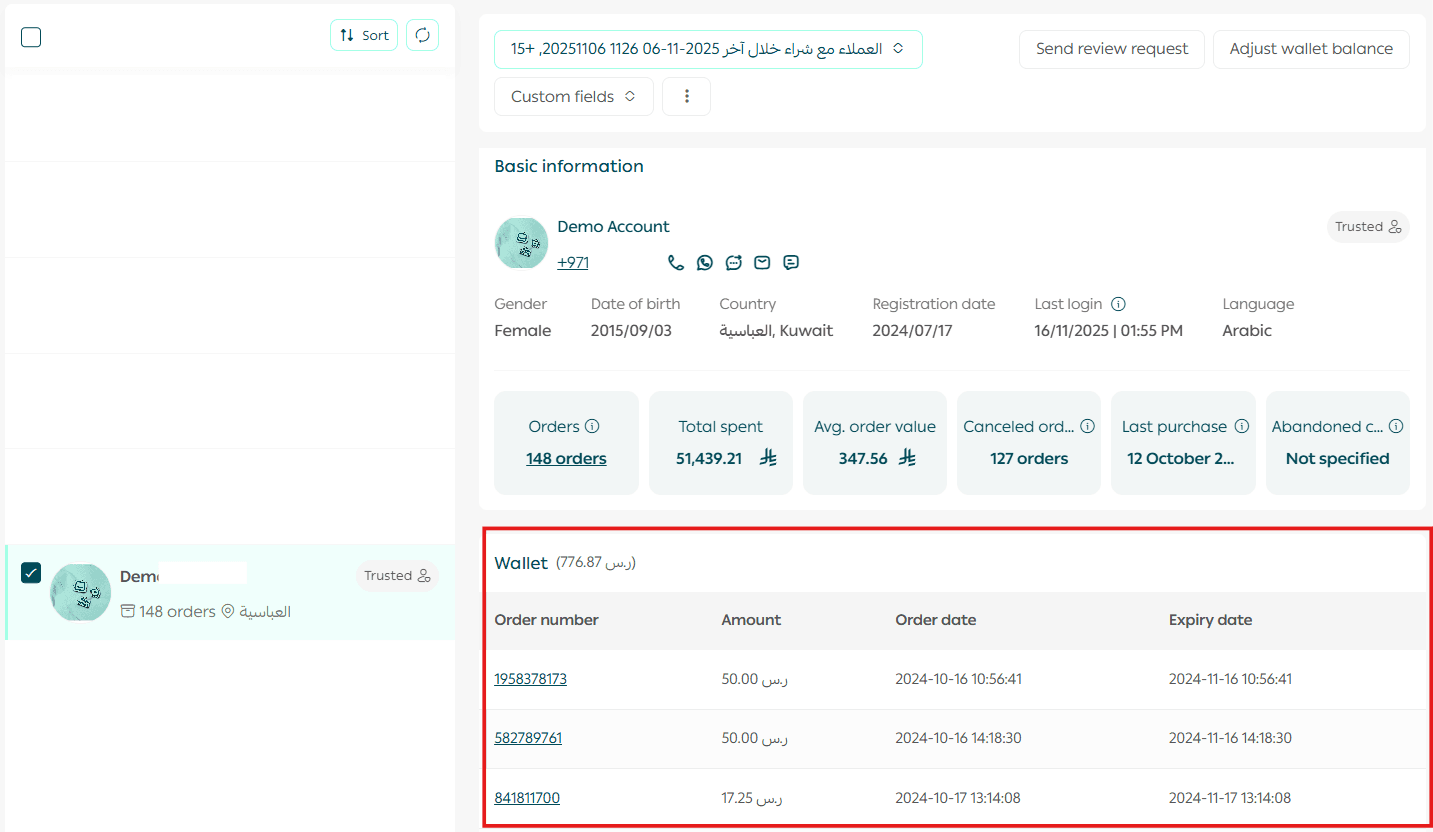Uncheck the selected Demo customer checkbox

click(x=31, y=572)
